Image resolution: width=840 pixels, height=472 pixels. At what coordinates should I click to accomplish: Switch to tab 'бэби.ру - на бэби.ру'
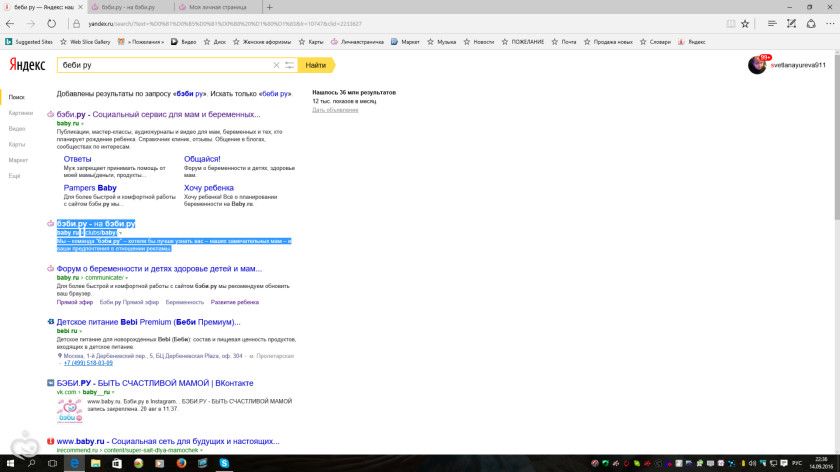click(128, 7)
